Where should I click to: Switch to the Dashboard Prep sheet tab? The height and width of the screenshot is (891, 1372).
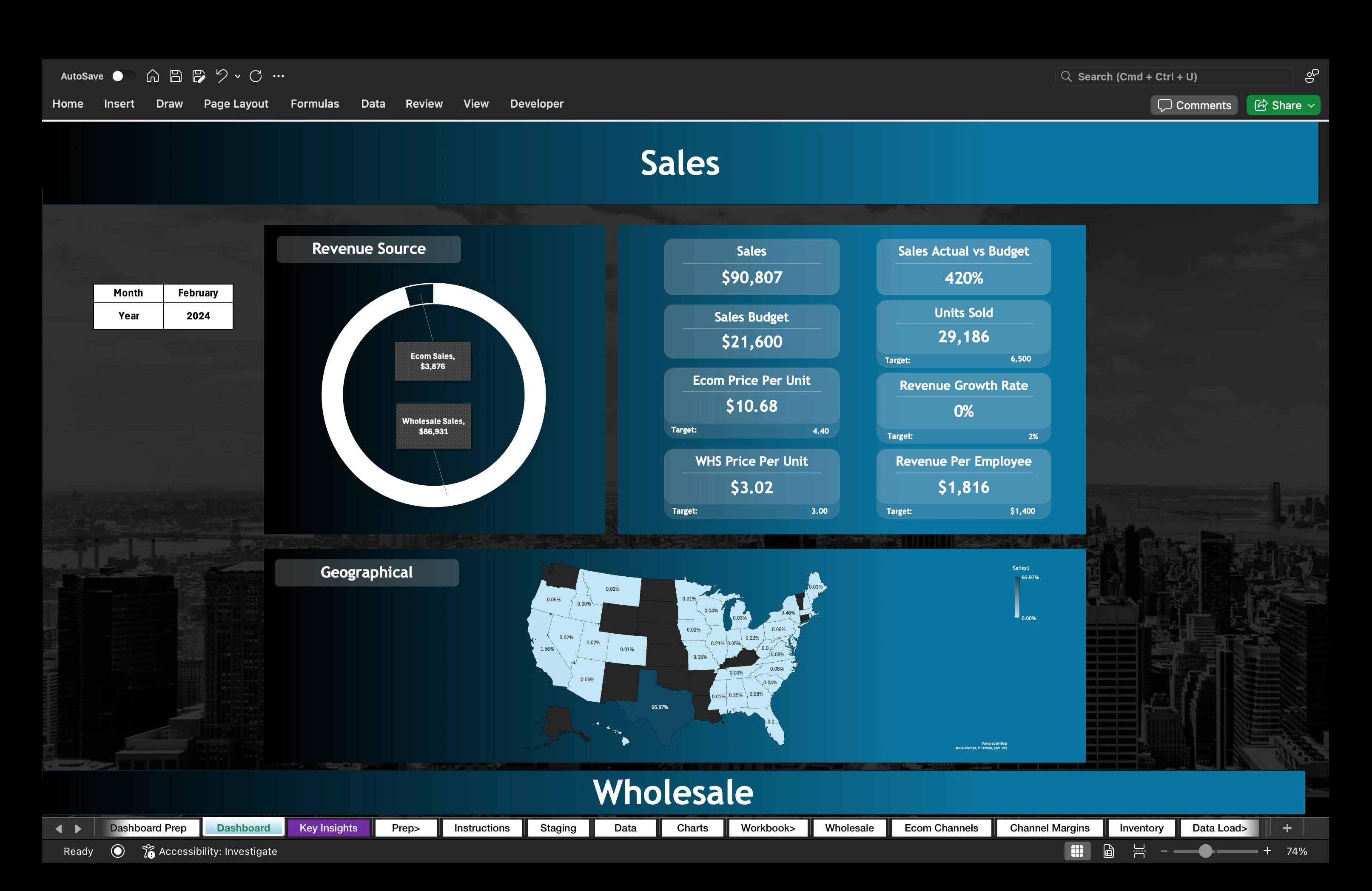(148, 828)
